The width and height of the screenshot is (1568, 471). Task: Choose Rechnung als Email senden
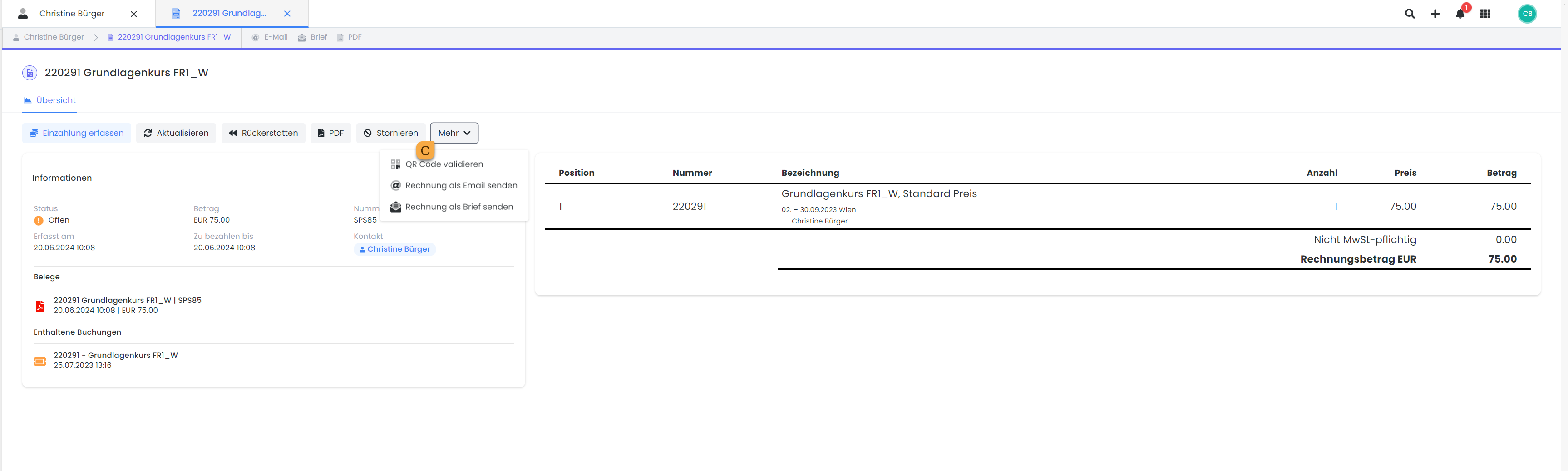pos(461,185)
